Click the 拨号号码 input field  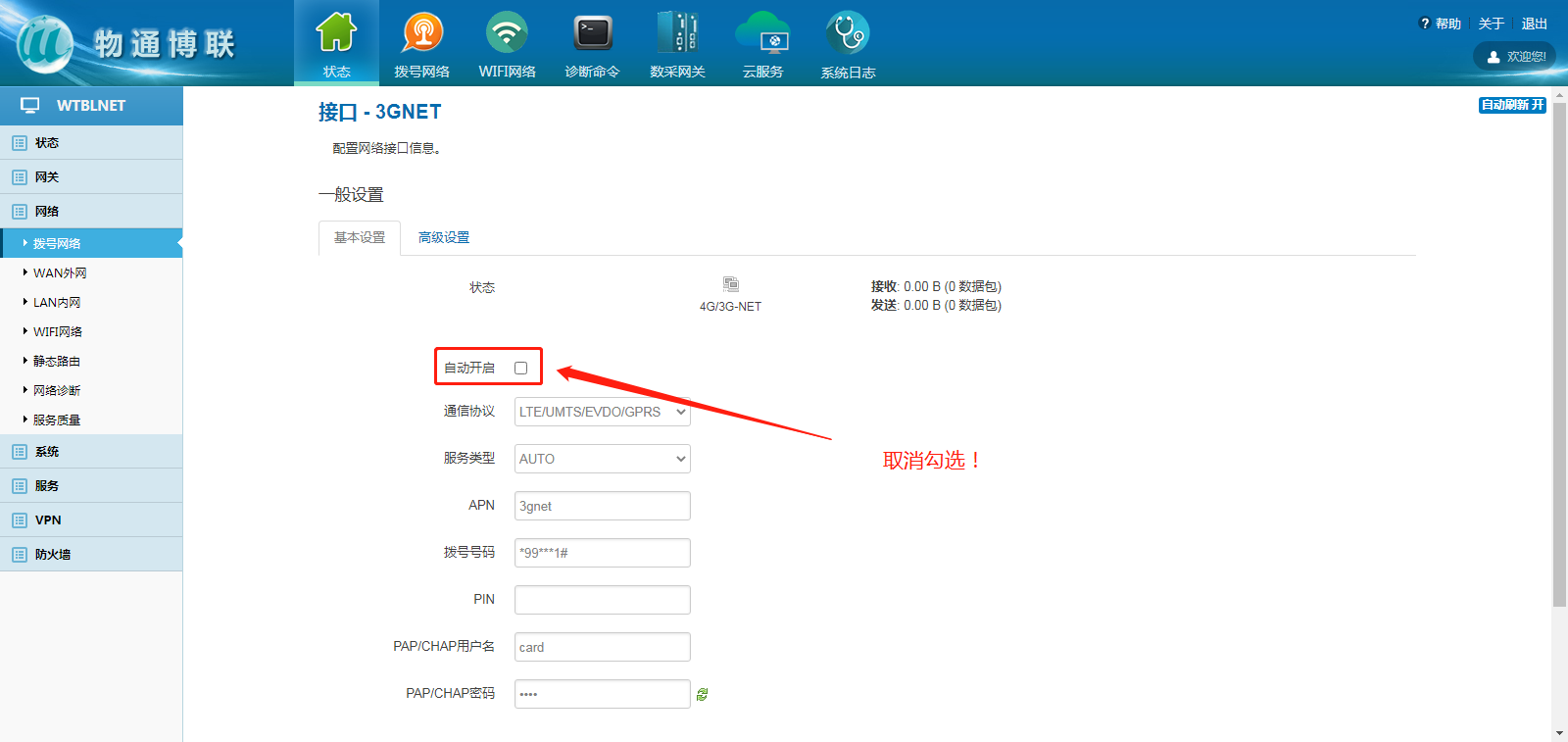[603, 553]
